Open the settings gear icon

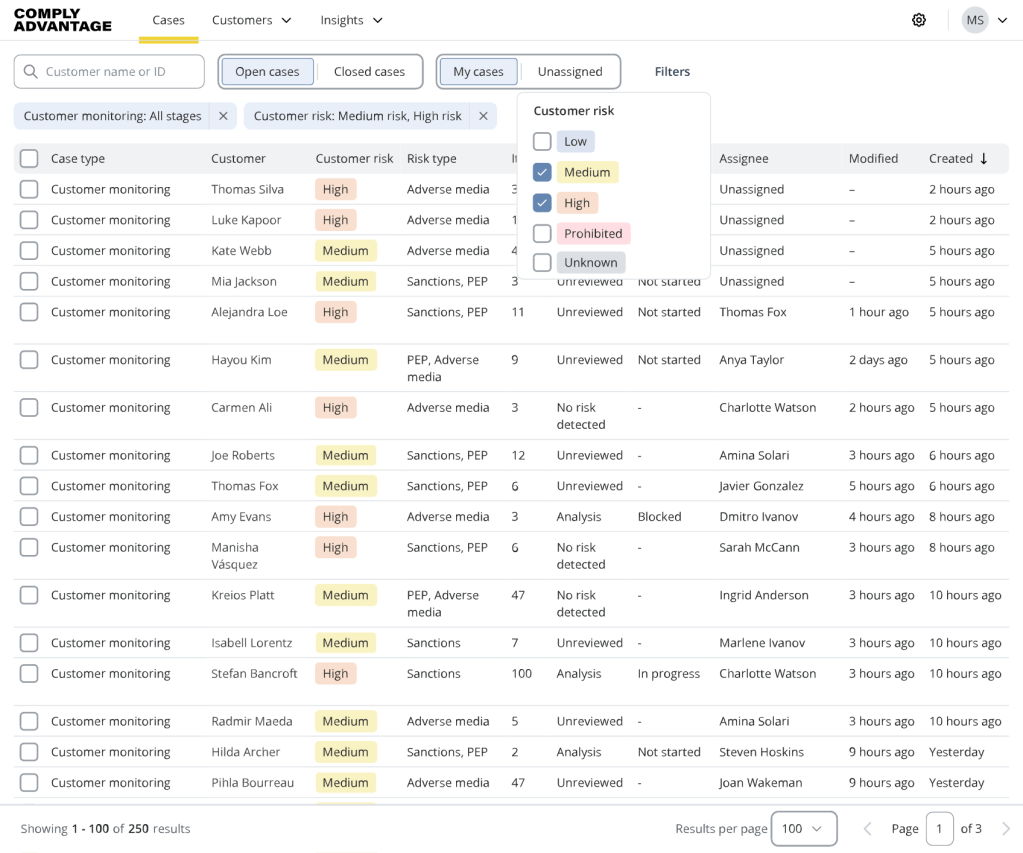click(x=918, y=20)
